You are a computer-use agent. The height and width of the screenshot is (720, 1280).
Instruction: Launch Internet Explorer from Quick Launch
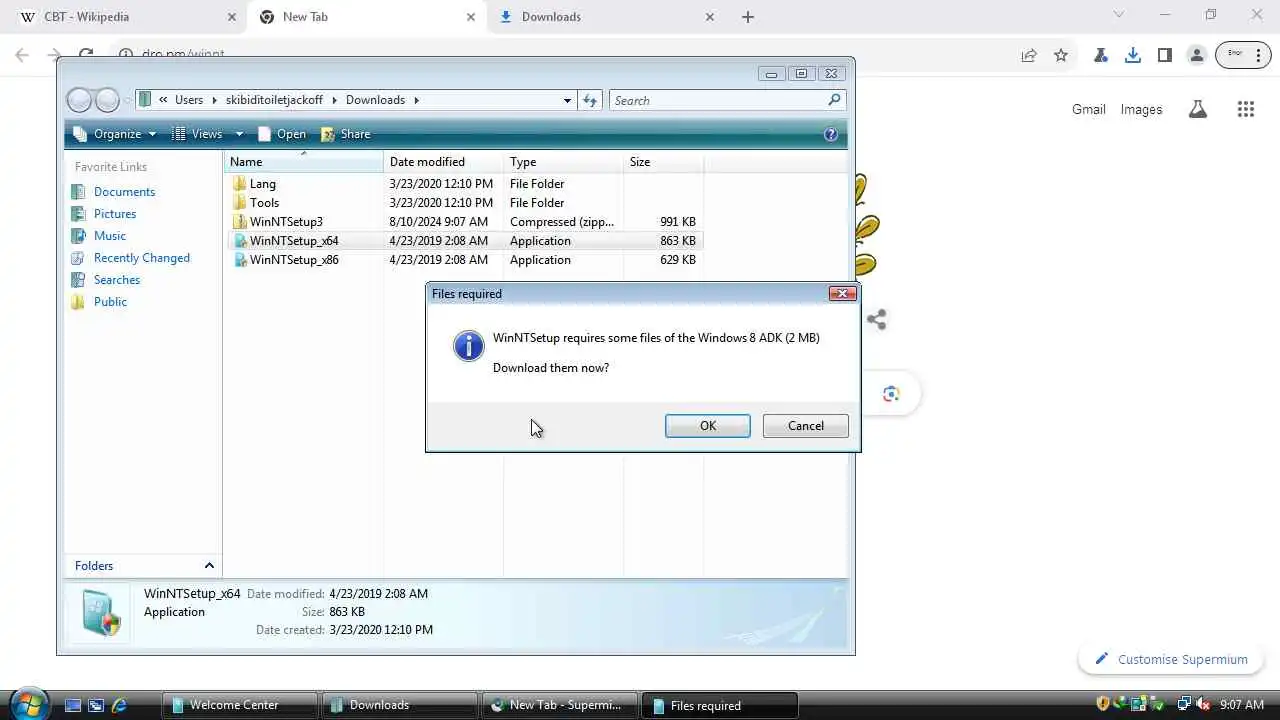pyautogui.click(x=119, y=705)
